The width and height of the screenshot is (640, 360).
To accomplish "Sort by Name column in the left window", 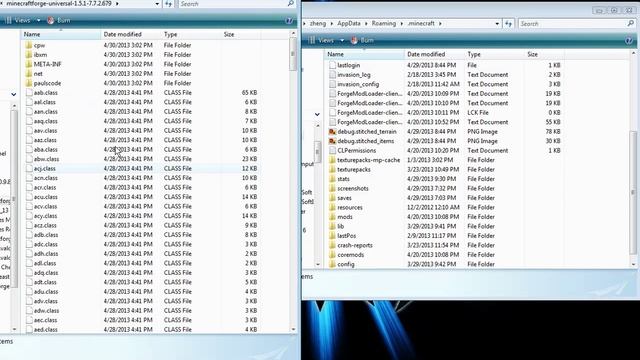I will click(60, 35).
